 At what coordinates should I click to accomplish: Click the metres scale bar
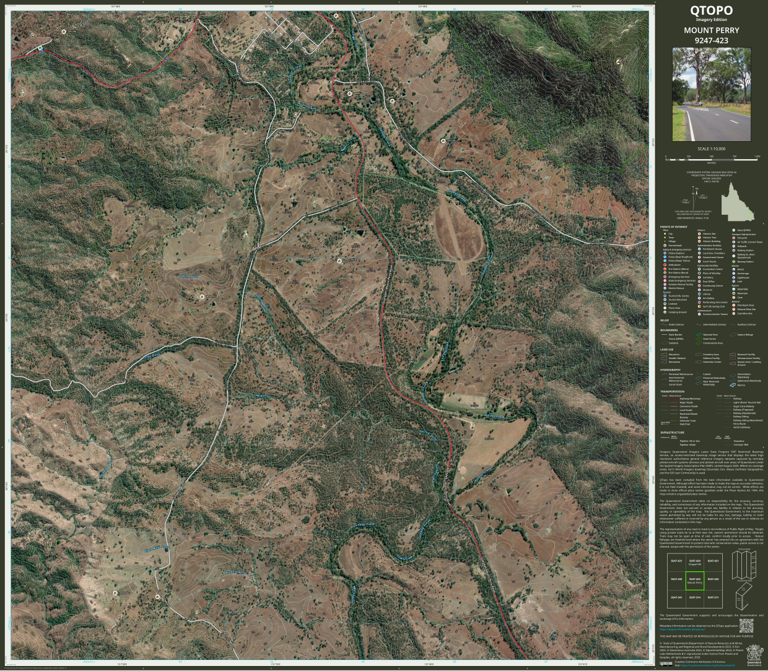pyautogui.click(x=711, y=159)
